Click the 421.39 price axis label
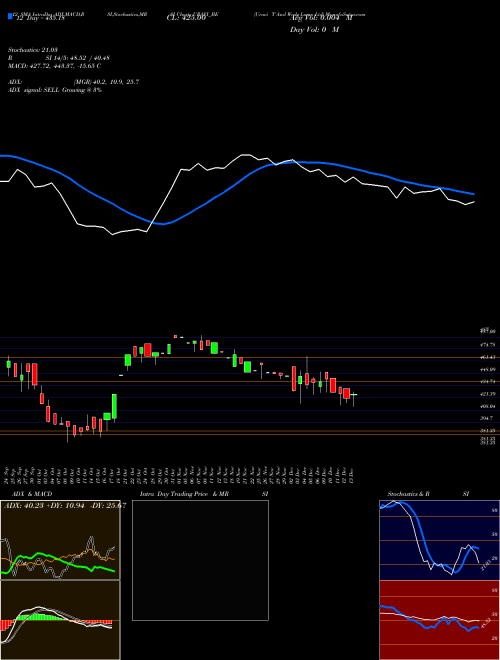This screenshot has width=500, height=660. (x=487, y=394)
